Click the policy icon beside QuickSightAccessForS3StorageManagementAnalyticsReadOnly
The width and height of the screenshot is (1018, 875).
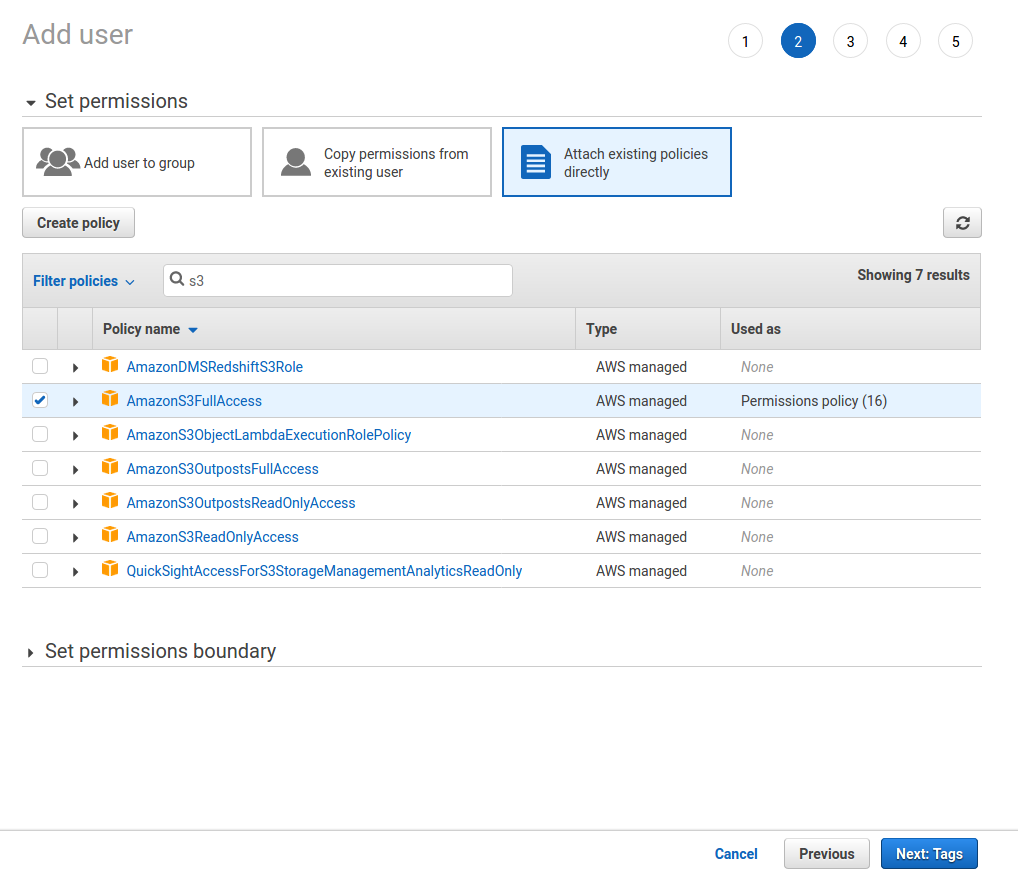[110, 569]
